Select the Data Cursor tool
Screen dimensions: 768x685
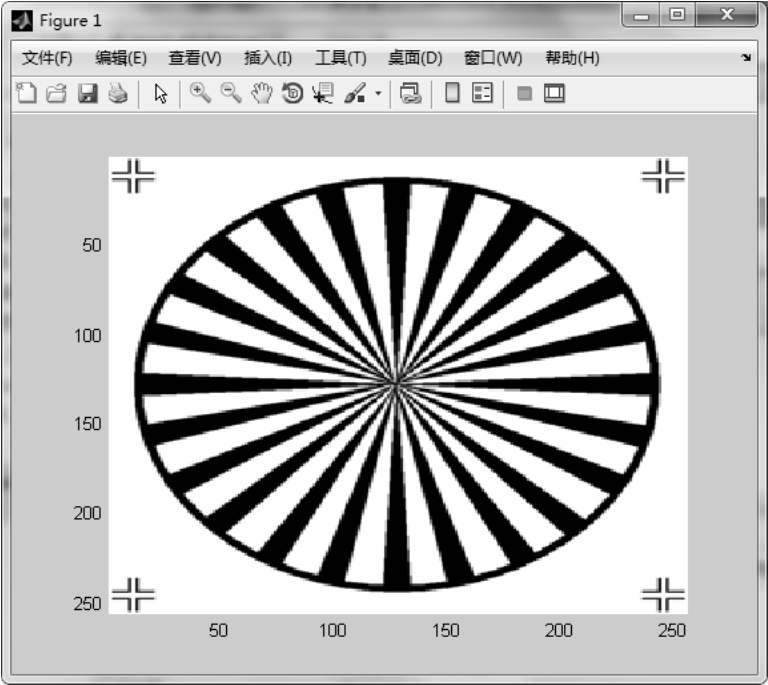click(323, 93)
